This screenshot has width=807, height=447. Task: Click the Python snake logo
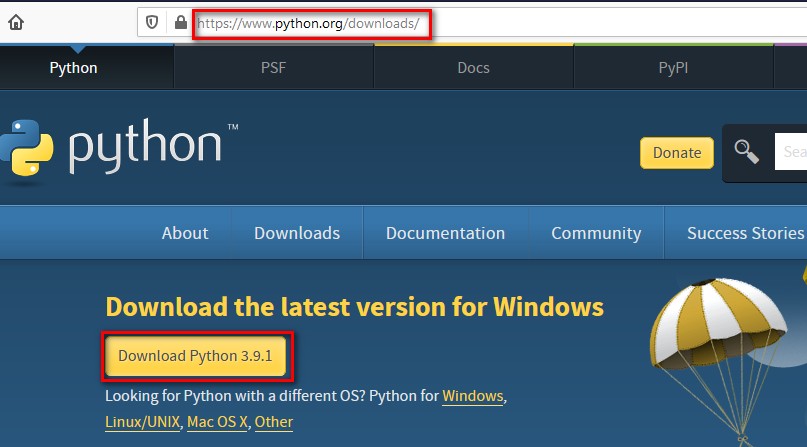click(x=26, y=148)
